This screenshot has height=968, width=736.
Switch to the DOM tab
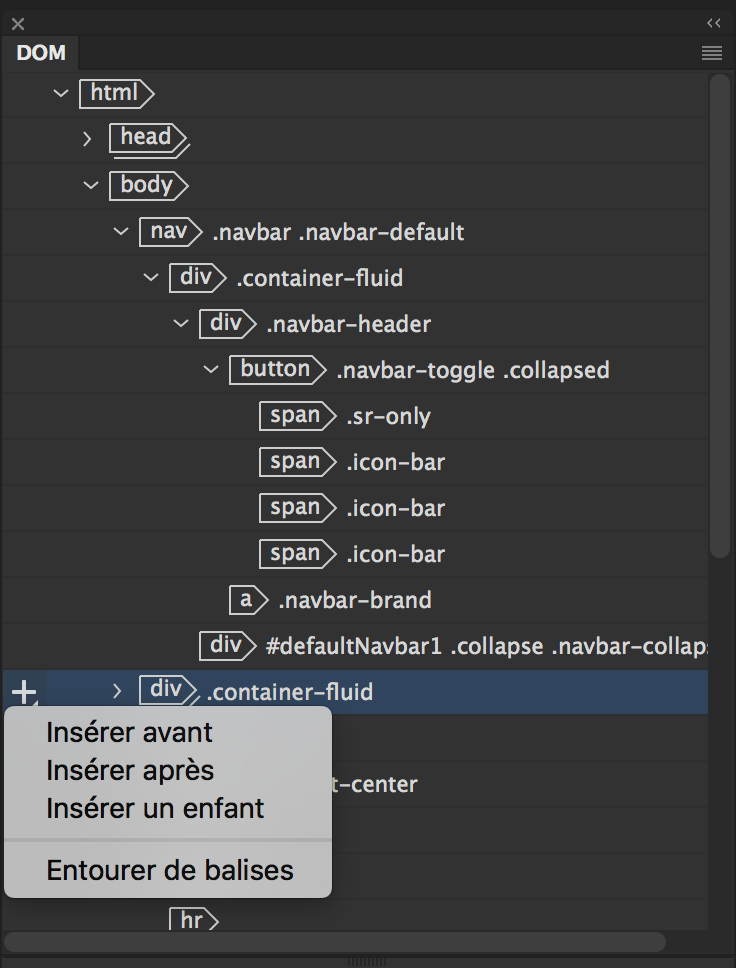40,53
